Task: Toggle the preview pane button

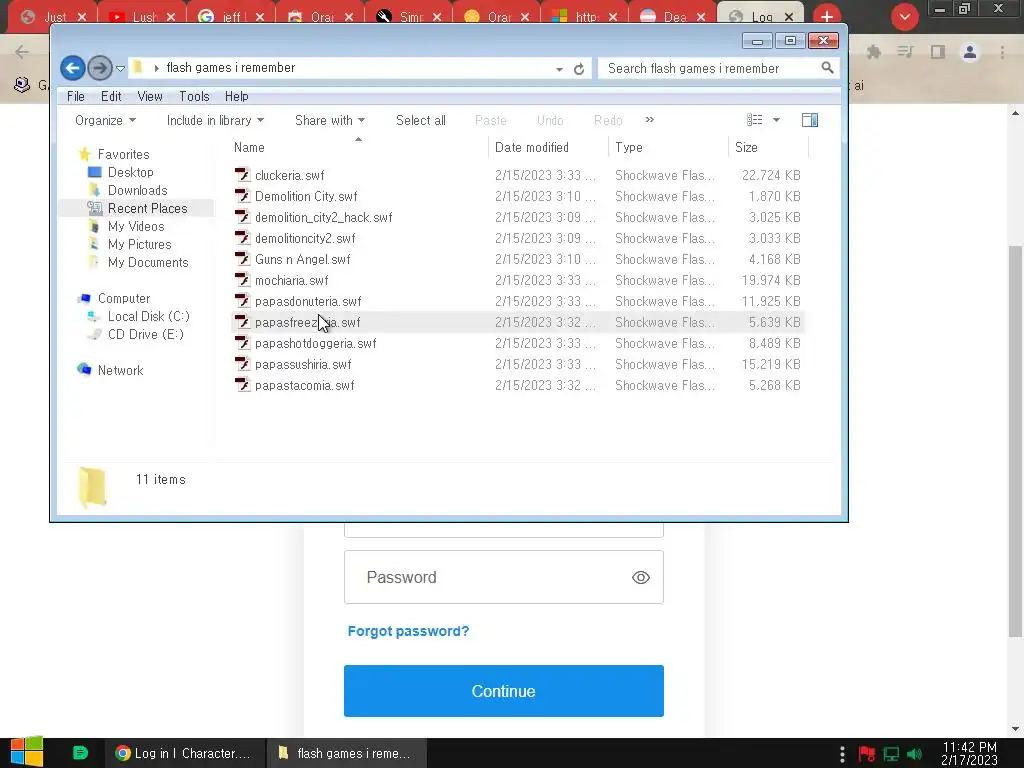Action: 810,120
